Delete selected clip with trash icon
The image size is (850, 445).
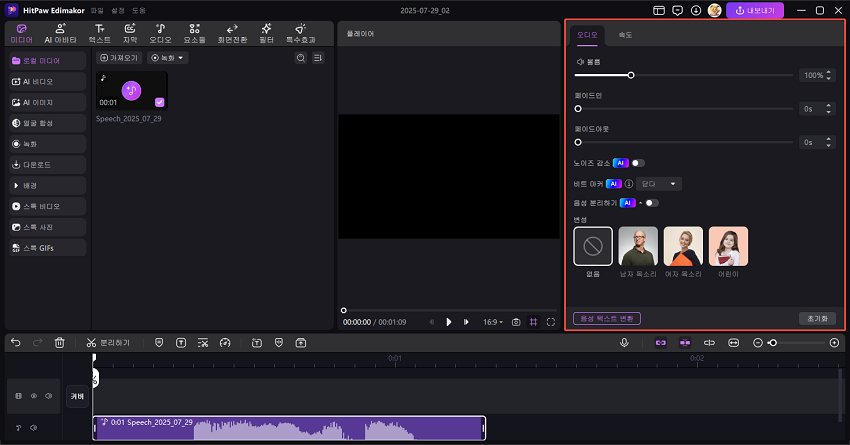tap(60, 343)
